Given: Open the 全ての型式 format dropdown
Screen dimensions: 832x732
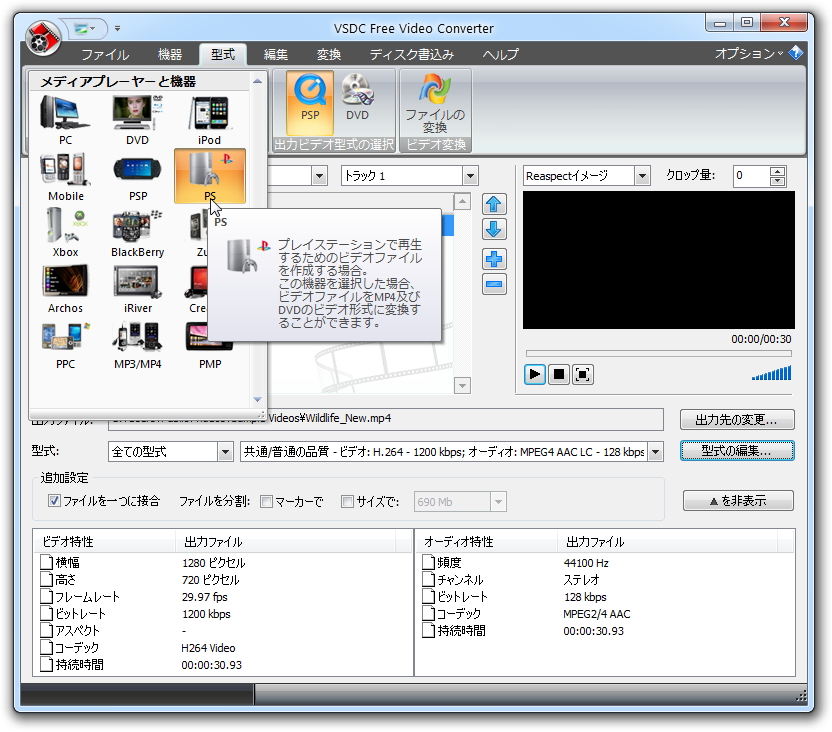Looking at the screenshot, I should [225, 452].
